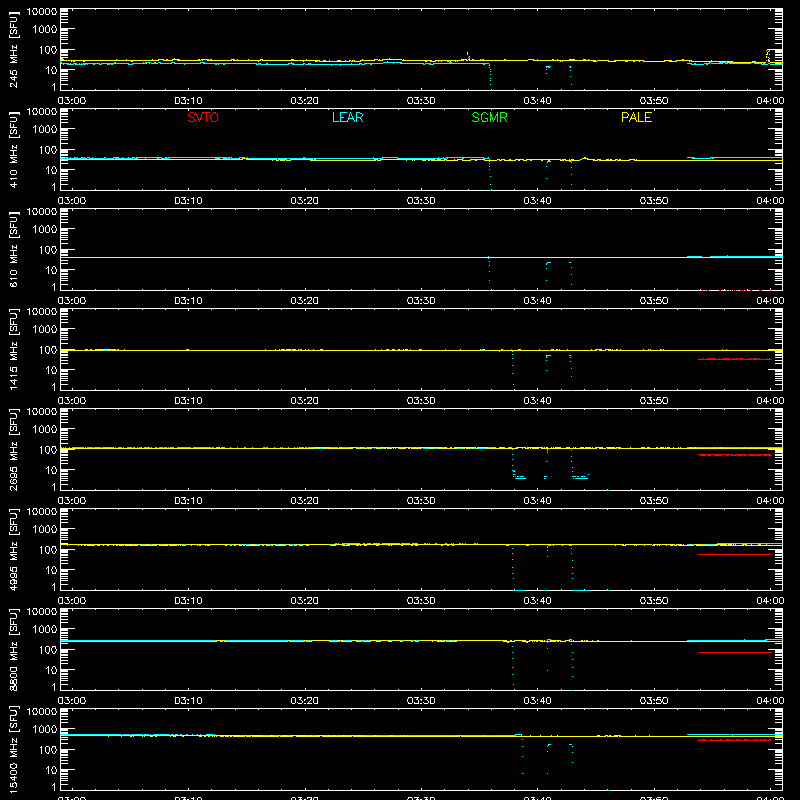Click the 410 MHz [SFU] axis label
This screenshot has height=800, width=800.
coord(13,150)
